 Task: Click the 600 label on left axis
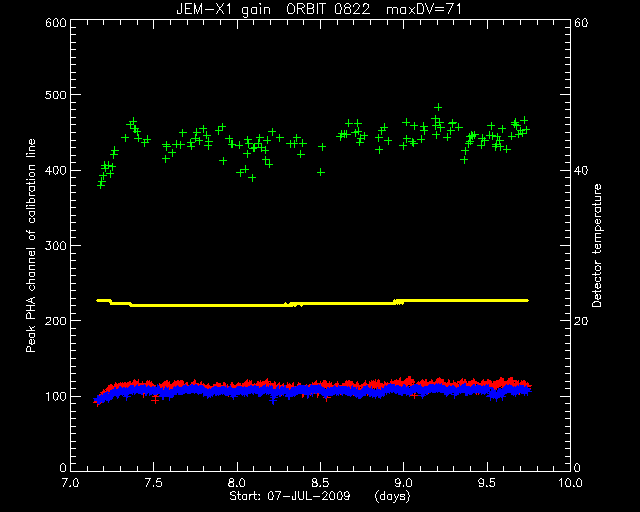pyautogui.click(x=56, y=23)
